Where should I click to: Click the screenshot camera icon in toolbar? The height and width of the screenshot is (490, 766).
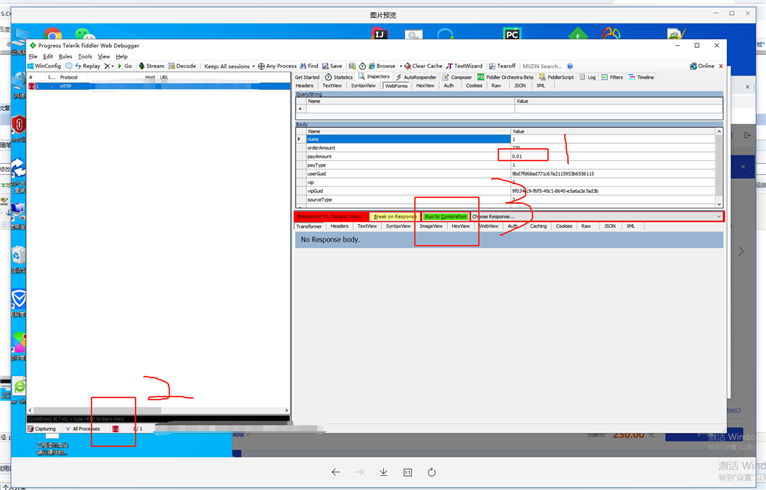point(352,66)
